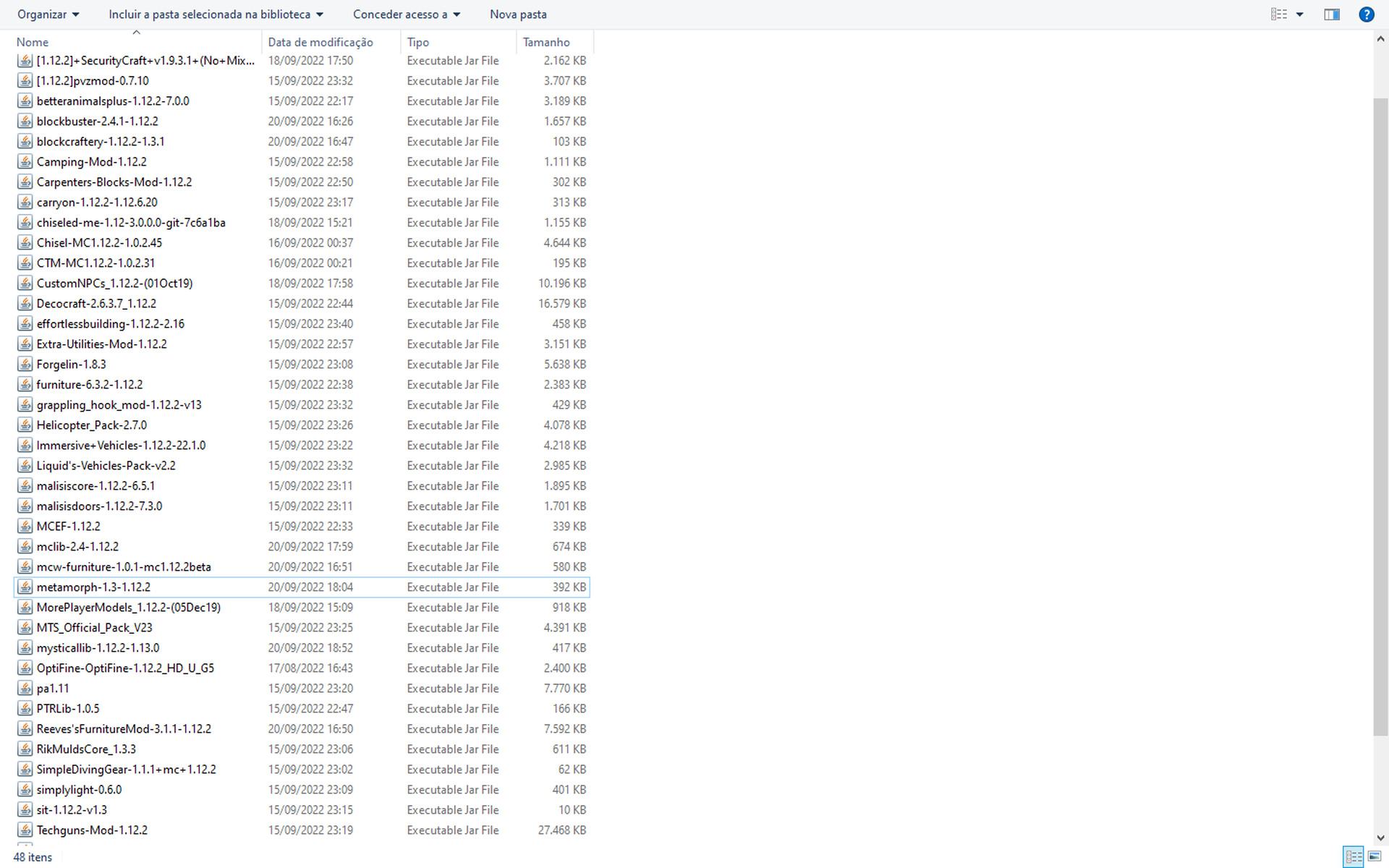Click the Help question mark icon

(x=1366, y=14)
